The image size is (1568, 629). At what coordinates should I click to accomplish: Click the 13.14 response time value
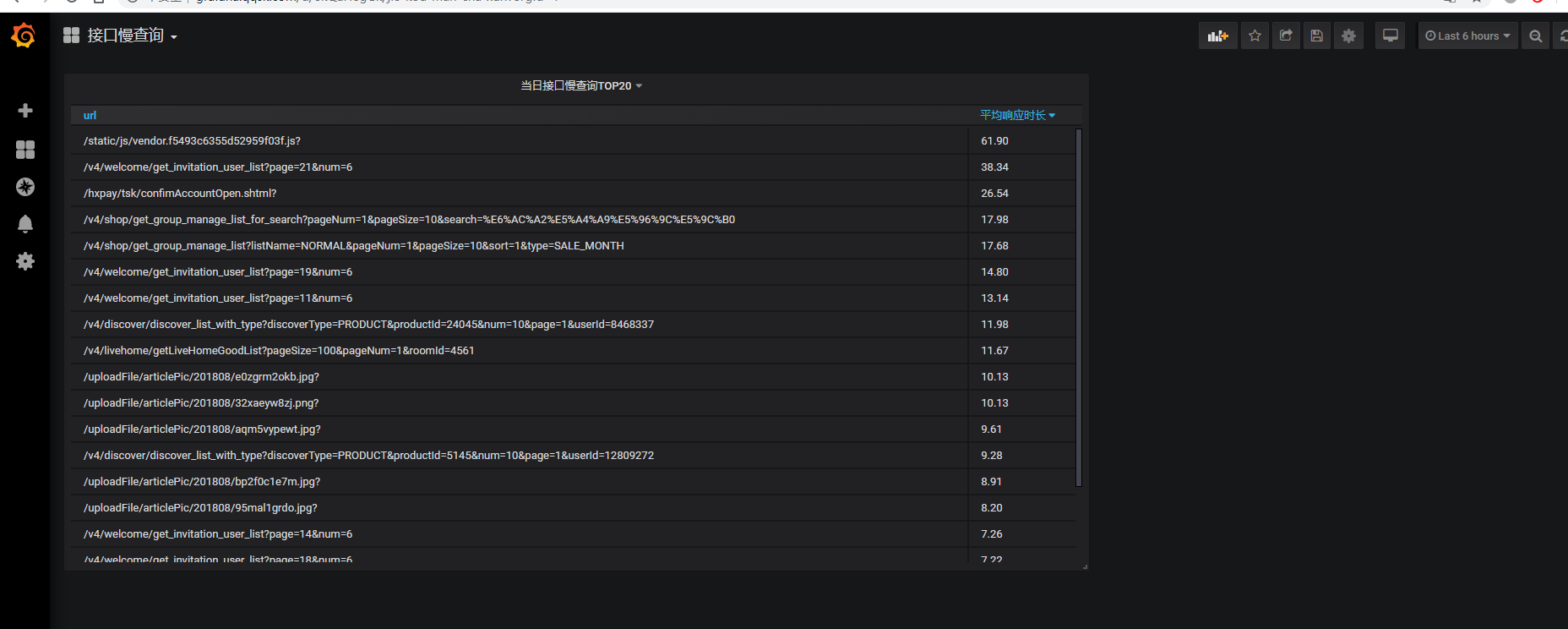pos(994,298)
